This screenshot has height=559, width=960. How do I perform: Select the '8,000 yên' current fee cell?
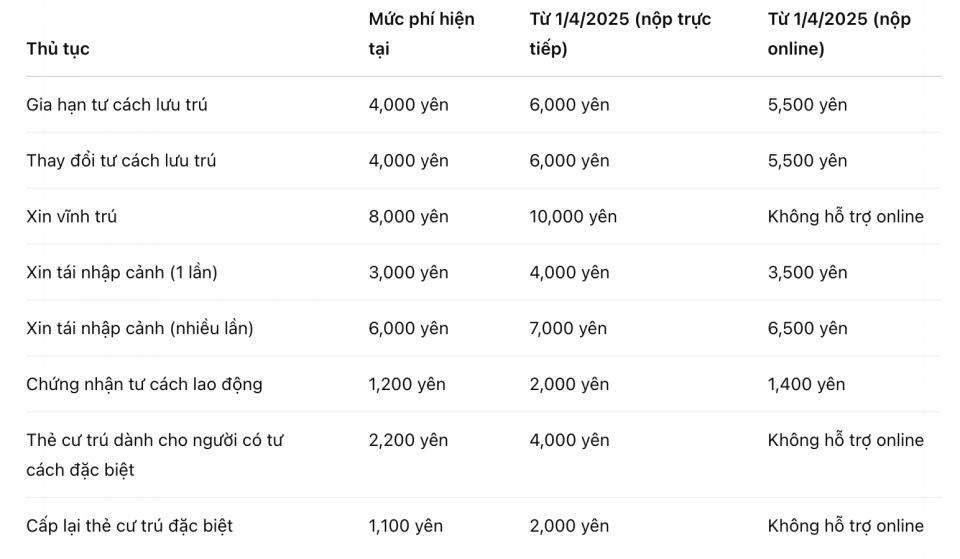(x=408, y=217)
